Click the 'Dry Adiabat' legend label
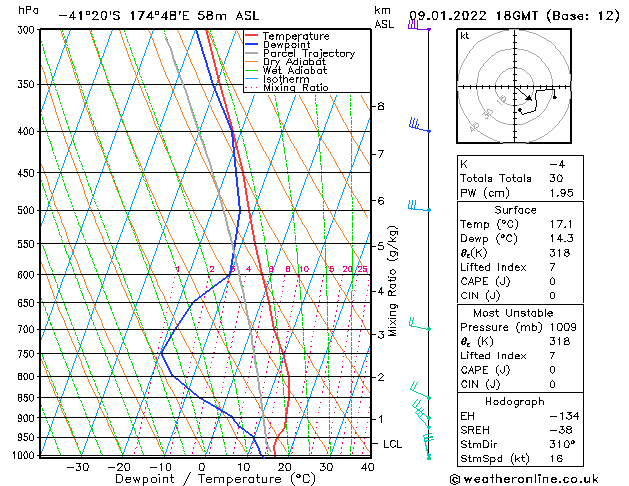The height and width of the screenshot is (486, 629). (x=294, y=62)
